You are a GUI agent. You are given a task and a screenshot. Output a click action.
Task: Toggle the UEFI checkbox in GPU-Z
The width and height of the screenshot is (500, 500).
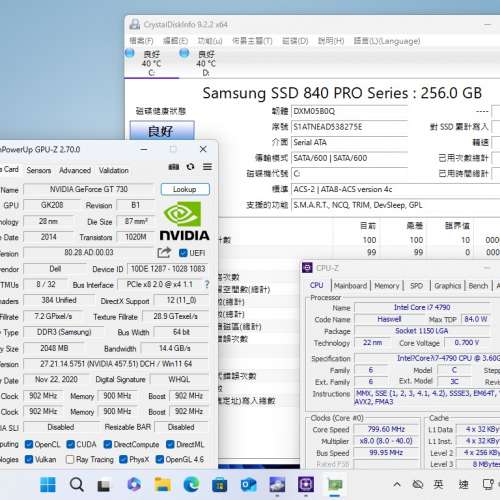[x=183, y=253]
